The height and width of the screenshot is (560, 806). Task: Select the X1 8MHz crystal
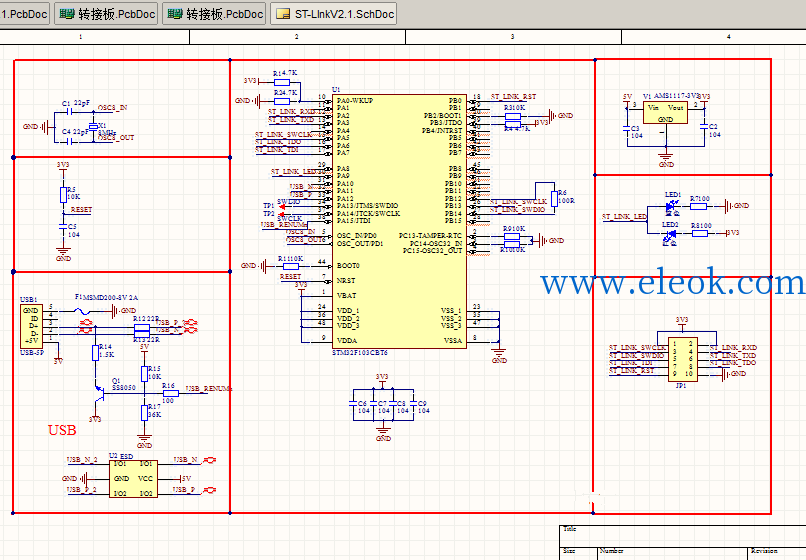tap(93, 127)
